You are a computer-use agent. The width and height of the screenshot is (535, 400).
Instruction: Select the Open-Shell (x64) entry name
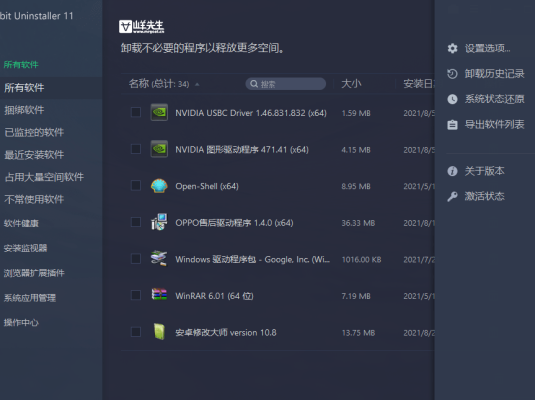[x=207, y=186]
